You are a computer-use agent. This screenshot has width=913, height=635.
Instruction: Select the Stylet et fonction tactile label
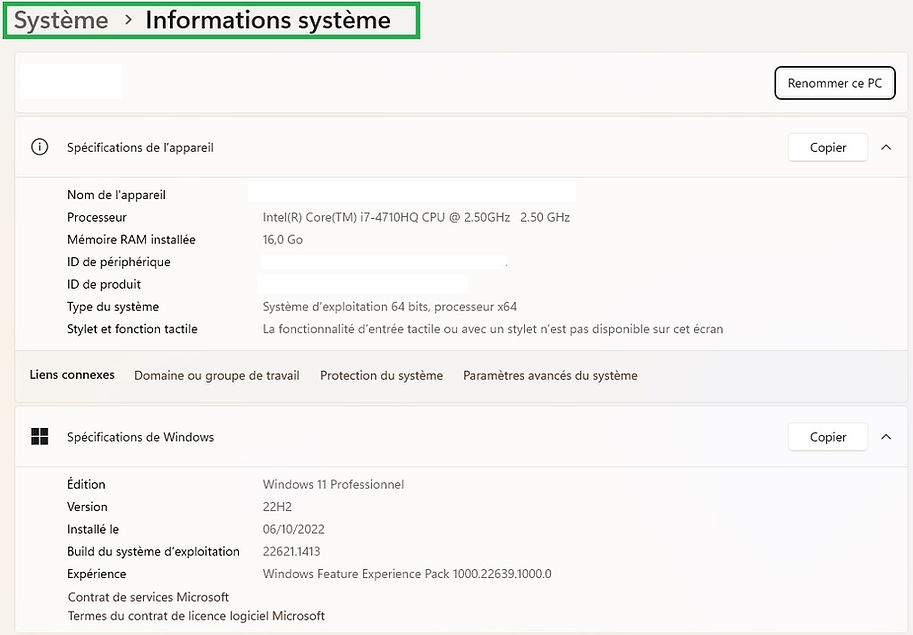[x=132, y=329]
